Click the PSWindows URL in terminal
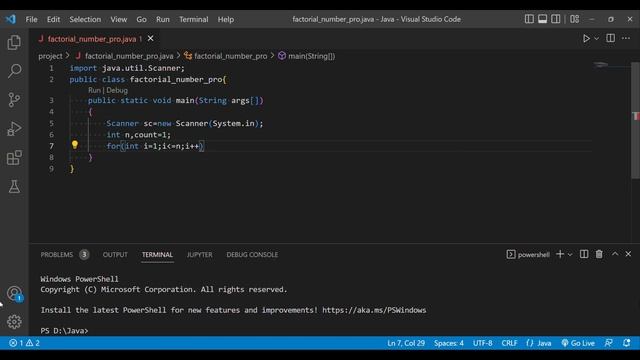The height and width of the screenshot is (360, 640). tap(374, 310)
